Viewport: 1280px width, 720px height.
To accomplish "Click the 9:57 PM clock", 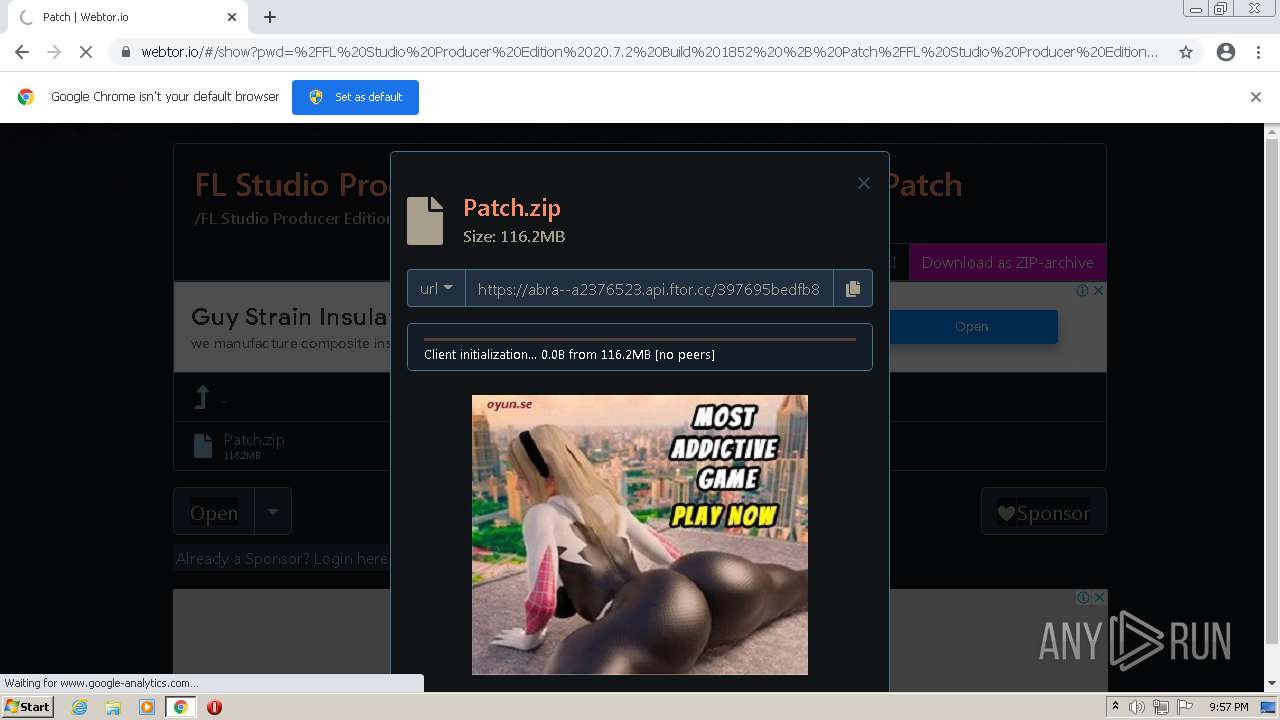I will coord(1229,707).
